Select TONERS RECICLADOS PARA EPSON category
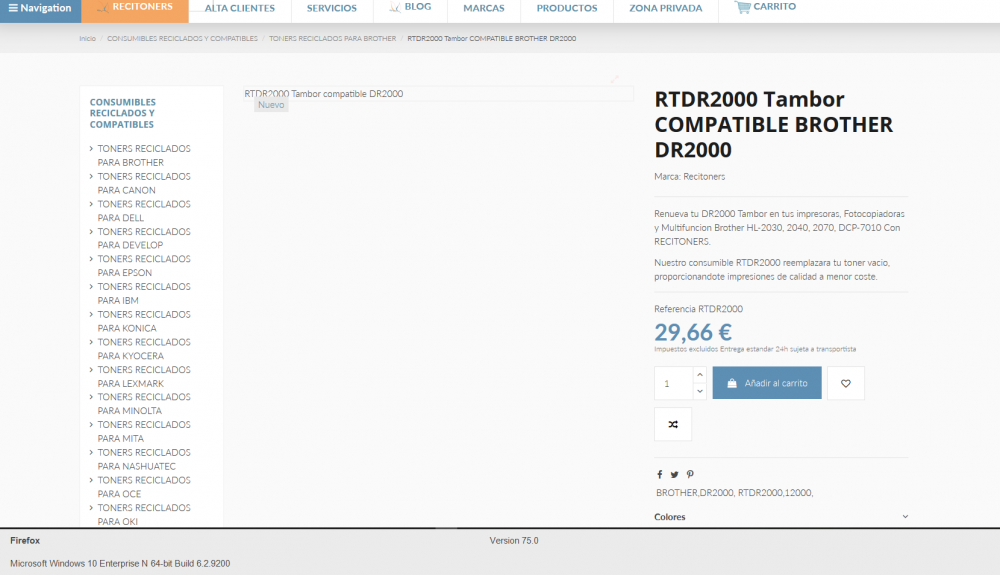Viewport: 1000px width, 575px height. 143,266
